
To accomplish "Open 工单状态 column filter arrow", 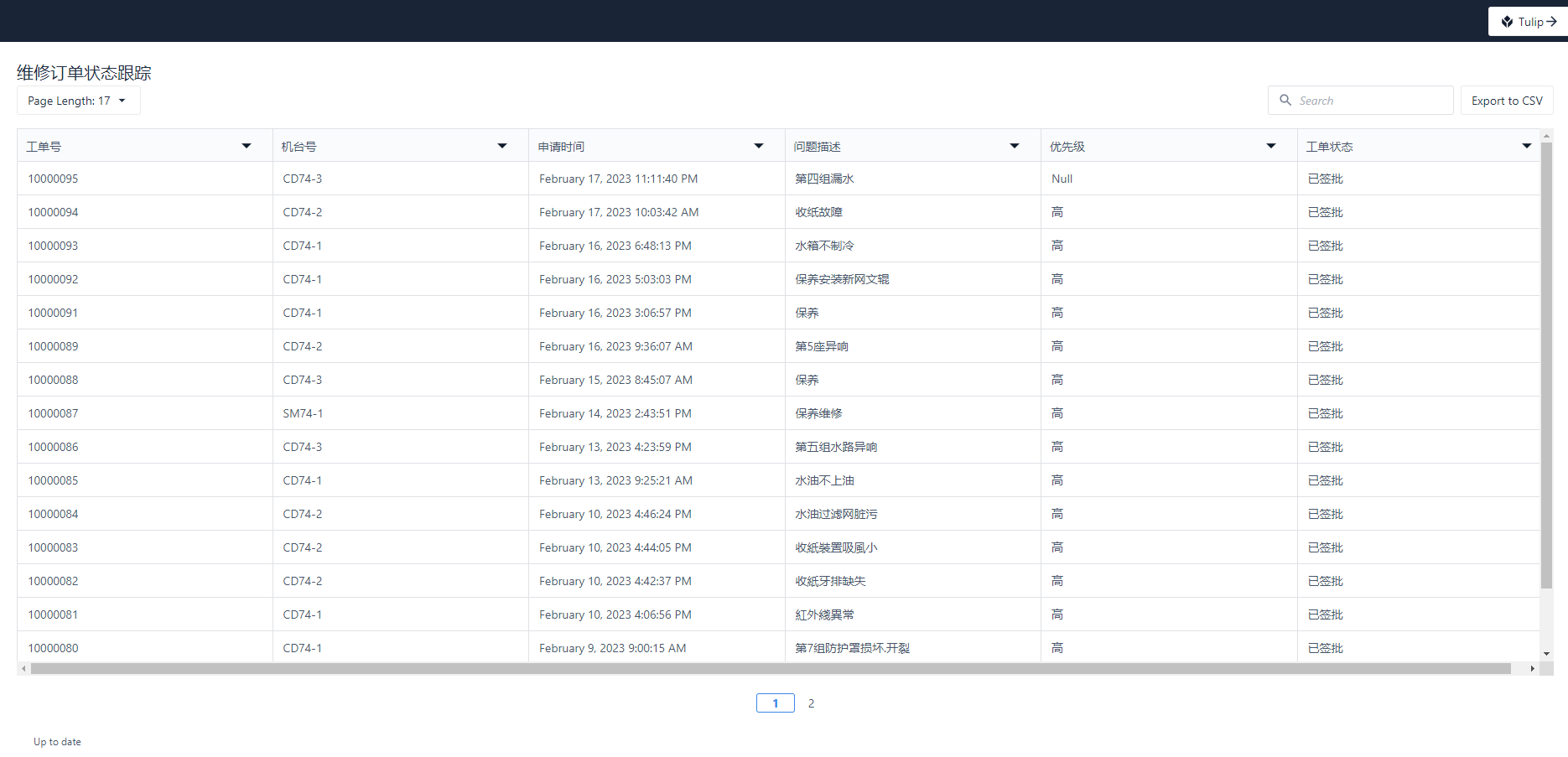I will point(1527,146).
